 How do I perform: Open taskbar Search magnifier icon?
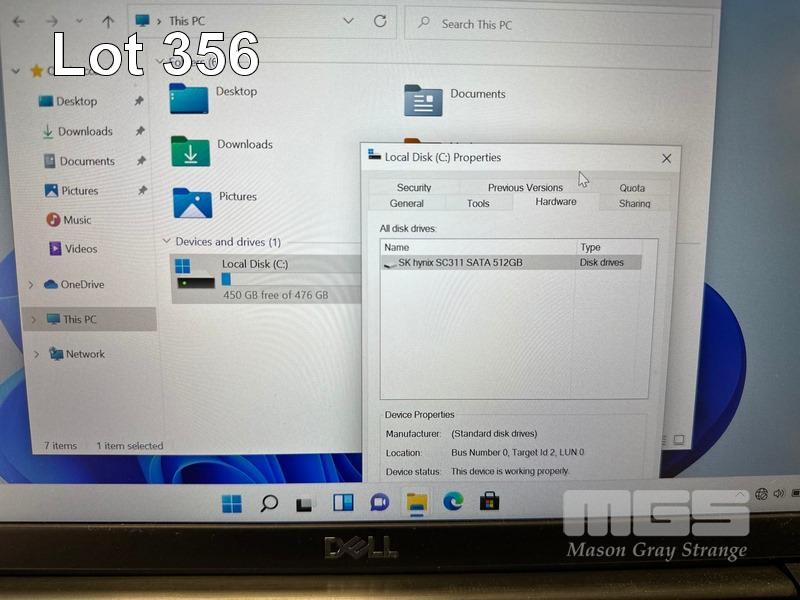(x=269, y=503)
